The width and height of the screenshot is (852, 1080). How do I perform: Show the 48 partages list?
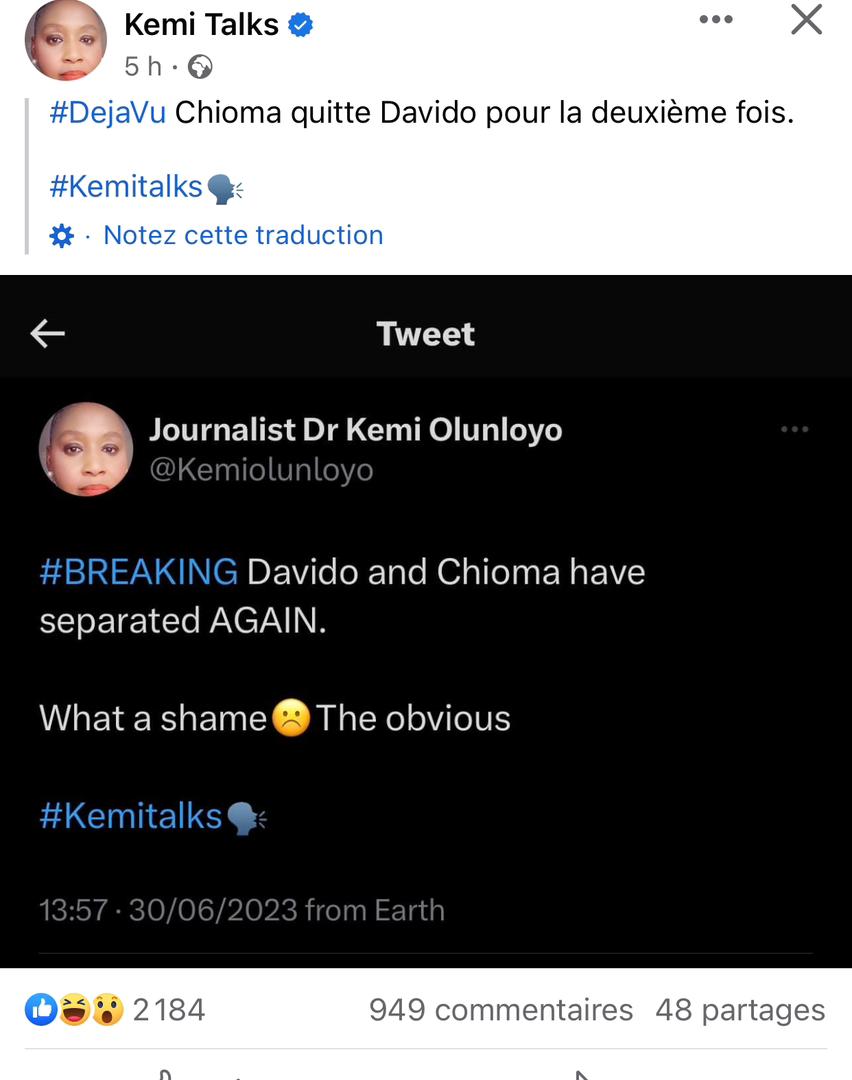(x=740, y=1010)
